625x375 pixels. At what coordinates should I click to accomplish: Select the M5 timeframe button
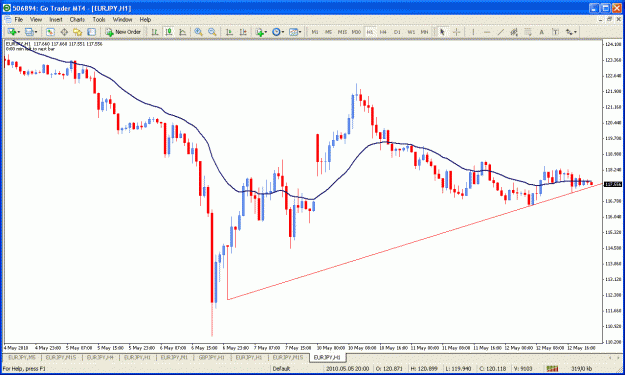click(328, 32)
